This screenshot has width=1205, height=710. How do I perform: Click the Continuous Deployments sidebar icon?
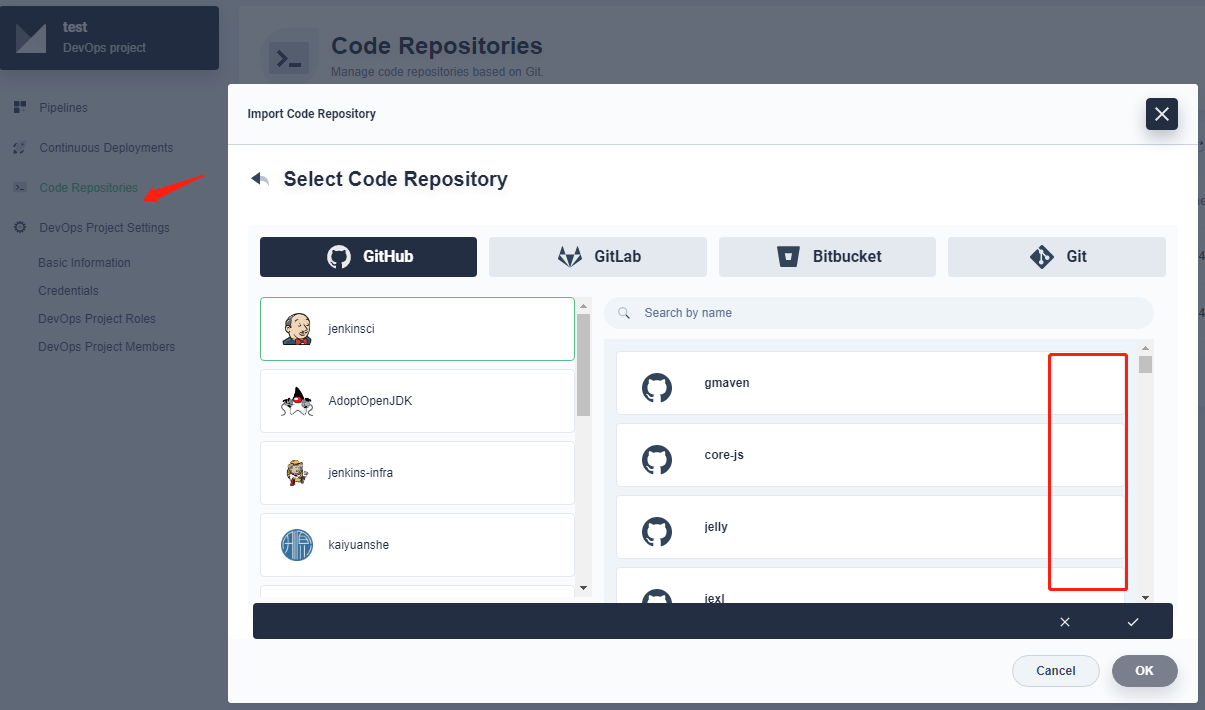click(19, 148)
